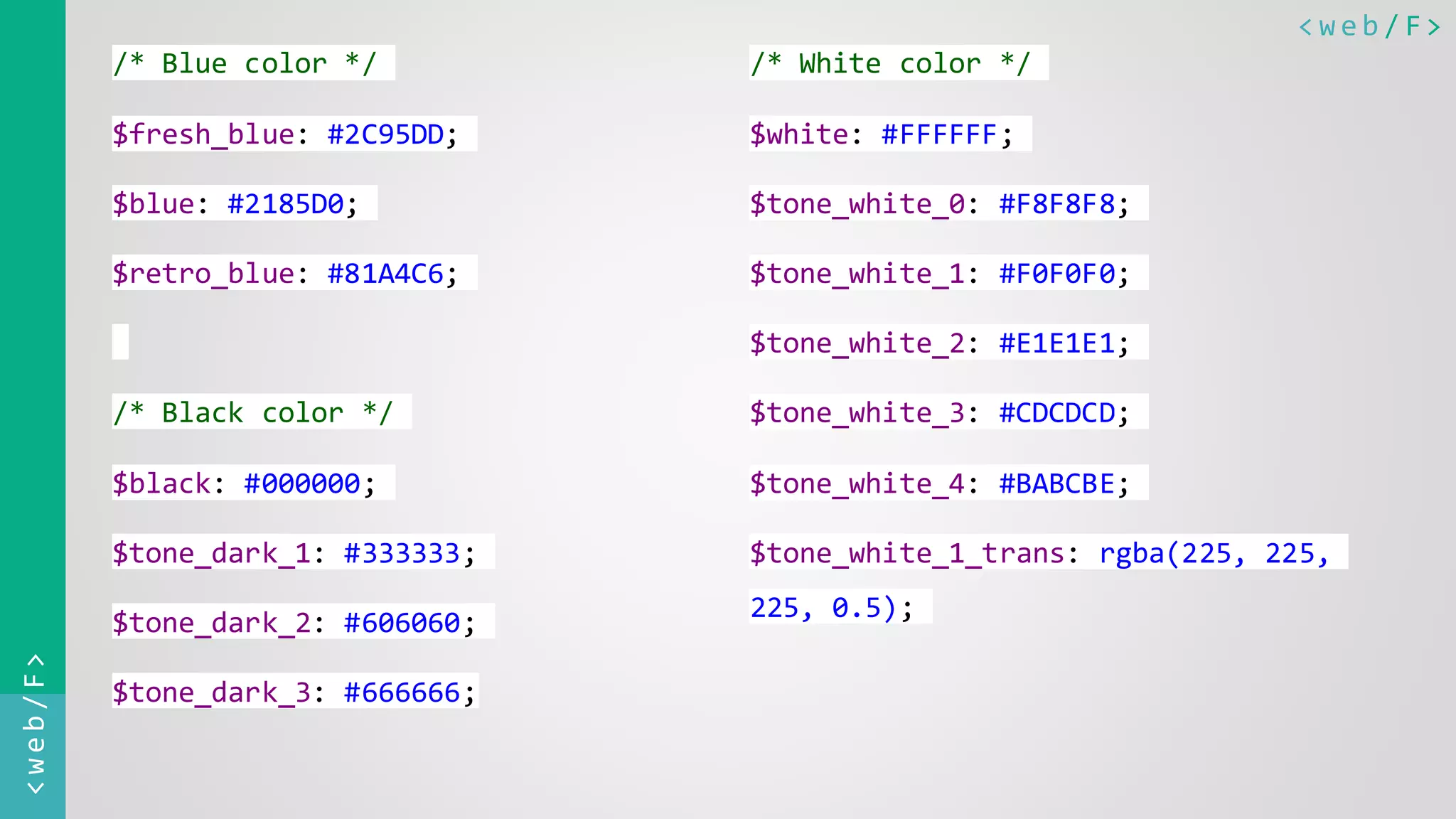Click the #CDCDCD hex value
Screen dimensions: 1456x819
pos(1058,412)
